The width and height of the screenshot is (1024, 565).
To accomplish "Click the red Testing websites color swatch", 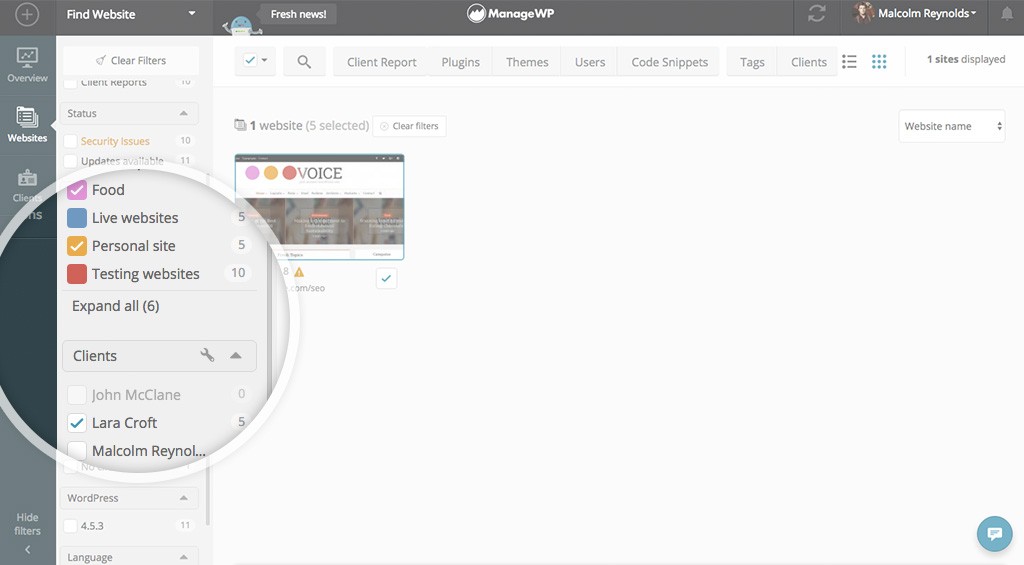I will coord(77,274).
